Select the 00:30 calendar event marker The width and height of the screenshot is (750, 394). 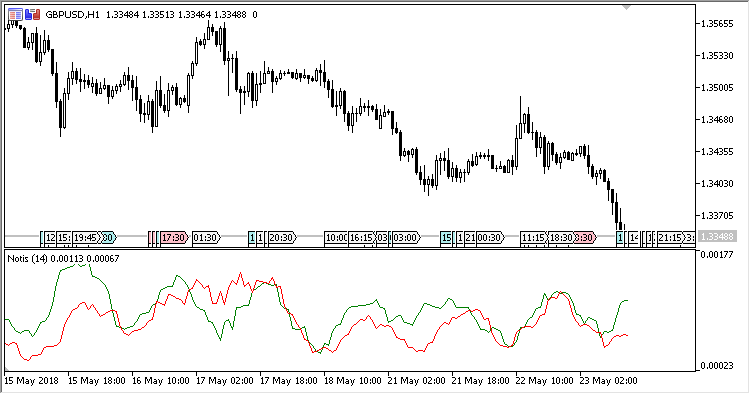[x=490, y=238]
